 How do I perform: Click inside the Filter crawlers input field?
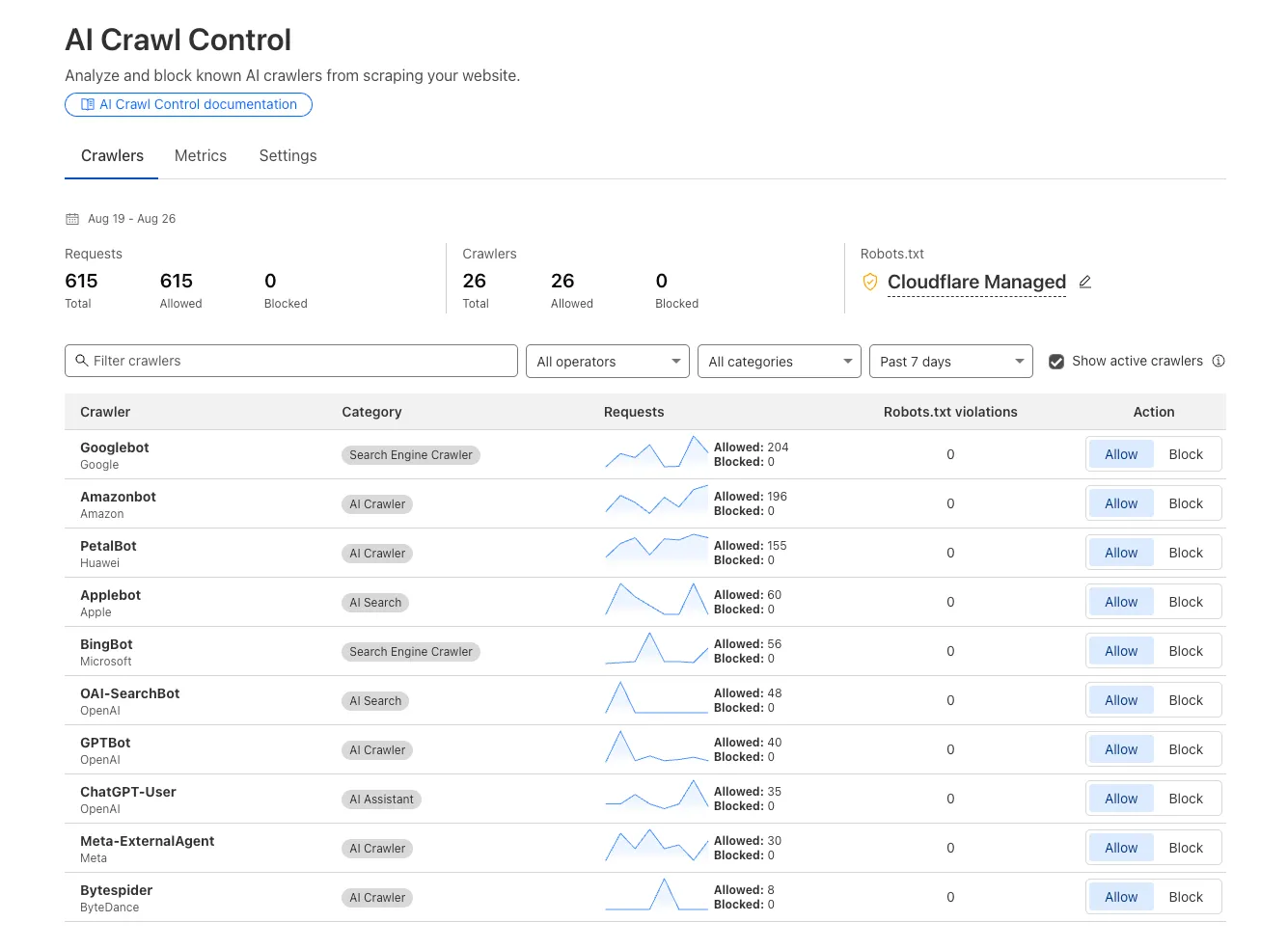[x=289, y=361]
